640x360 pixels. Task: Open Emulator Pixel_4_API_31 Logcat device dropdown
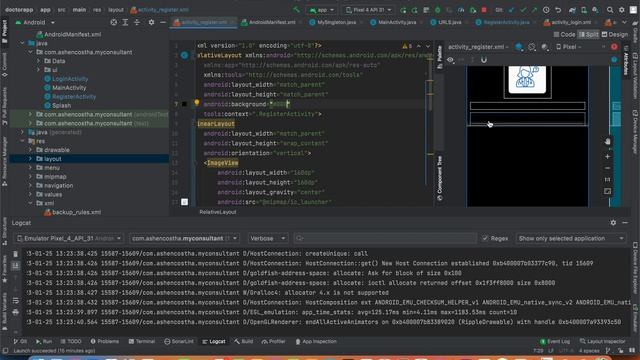(69, 238)
